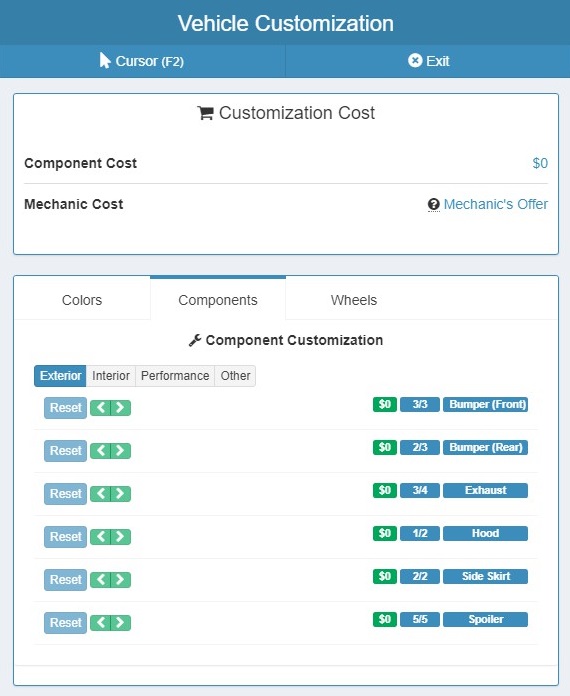Click previous arrow for Spoiler row
The height and width of the screenshot is (696, 570).
click(x=100, y=623)
